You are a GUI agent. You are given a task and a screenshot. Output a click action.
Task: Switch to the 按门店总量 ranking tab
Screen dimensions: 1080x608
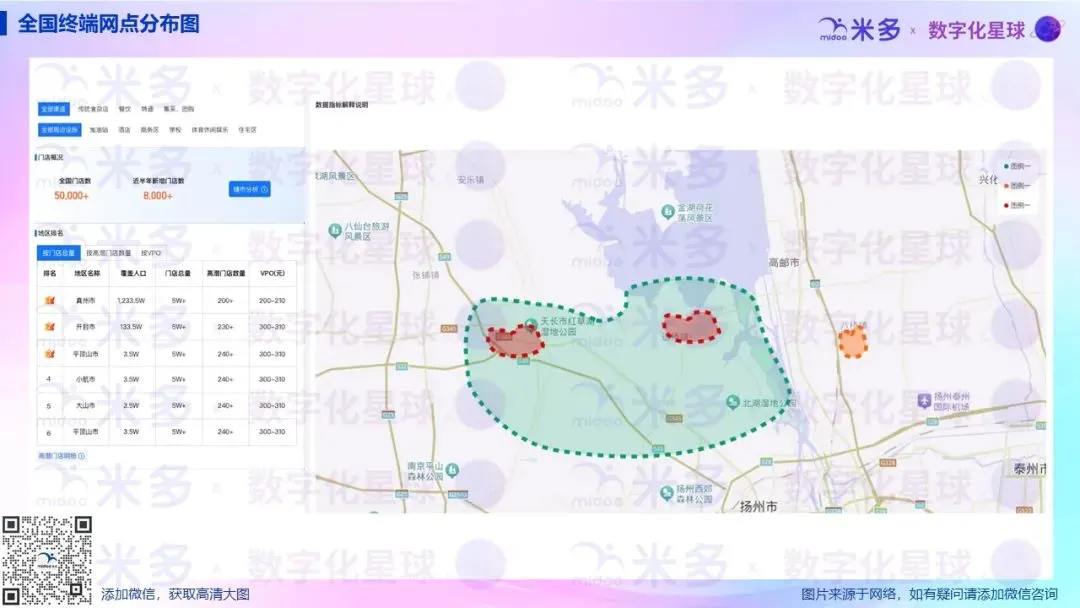(x=59, y=253)
